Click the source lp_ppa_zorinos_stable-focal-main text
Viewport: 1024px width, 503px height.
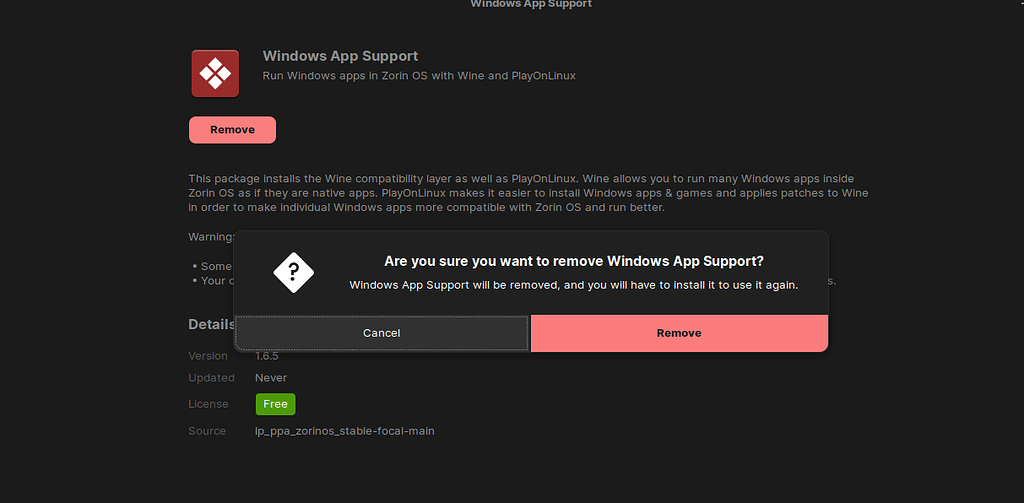[345, 431]
